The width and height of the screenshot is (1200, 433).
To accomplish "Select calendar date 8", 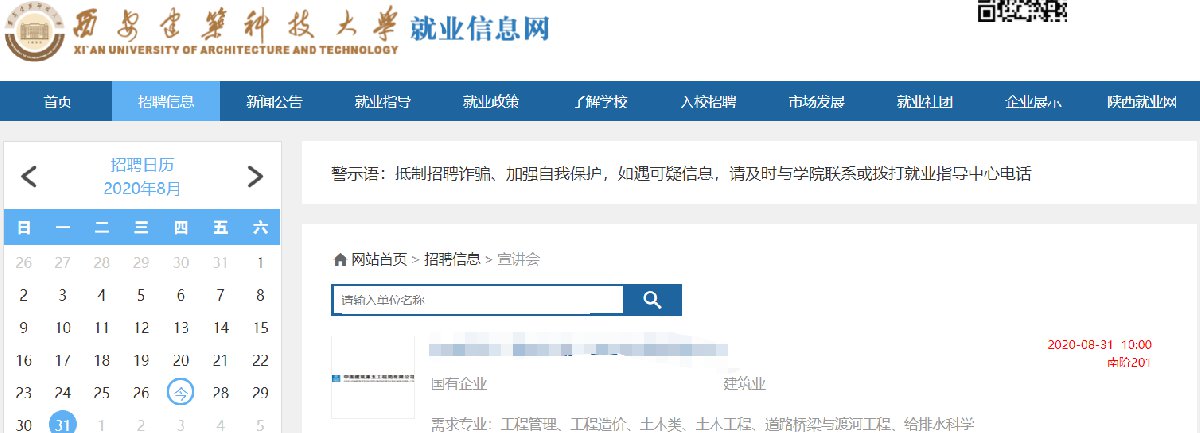I will point(260,295).
